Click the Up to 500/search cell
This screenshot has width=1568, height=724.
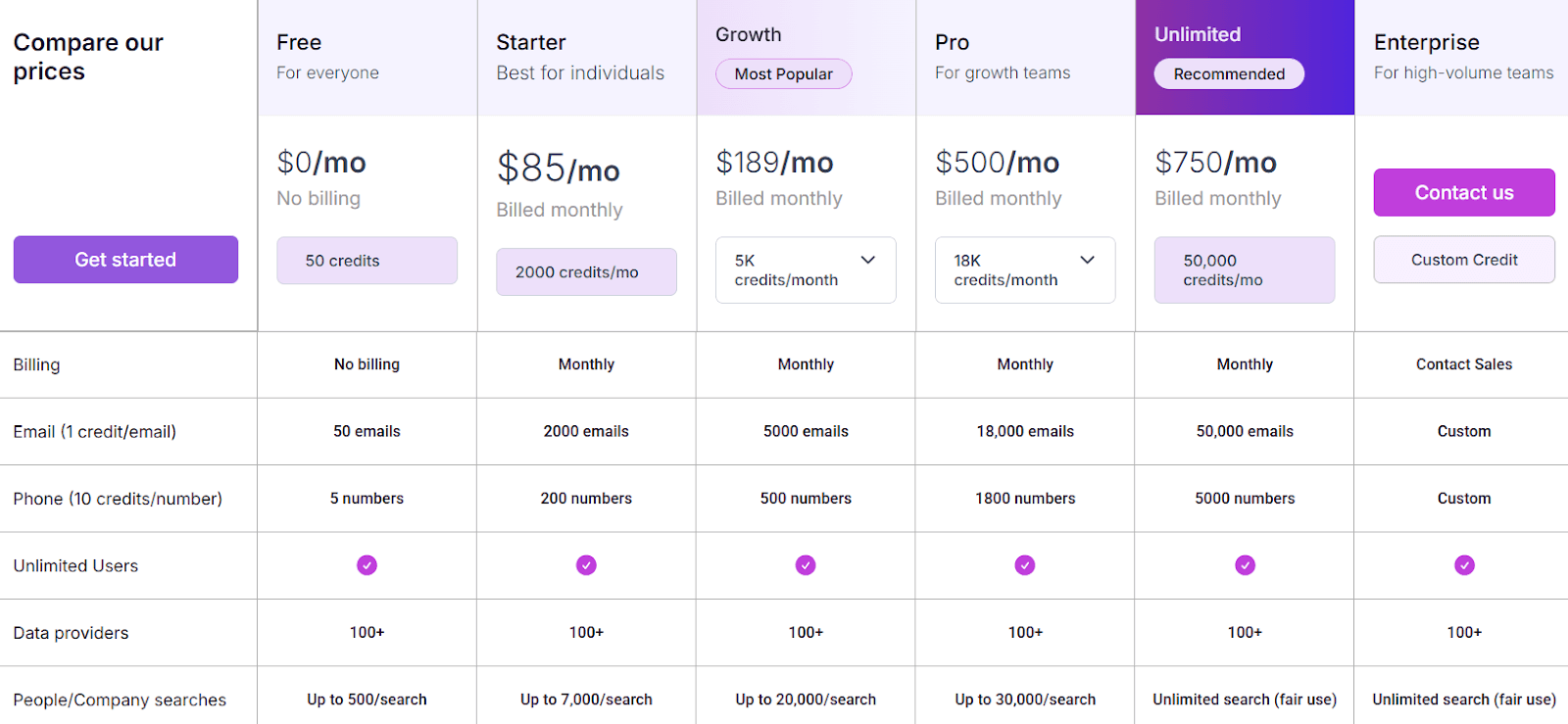point(367,700)
